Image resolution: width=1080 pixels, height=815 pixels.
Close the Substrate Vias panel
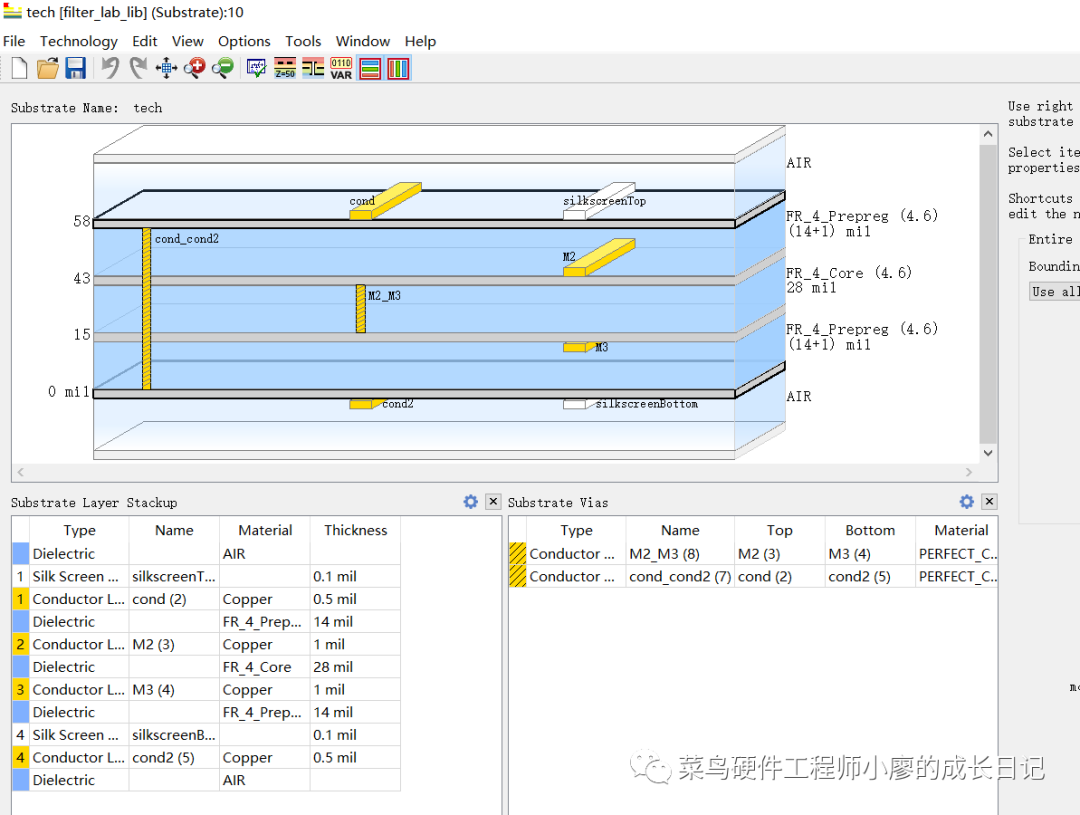pos(989,502)
